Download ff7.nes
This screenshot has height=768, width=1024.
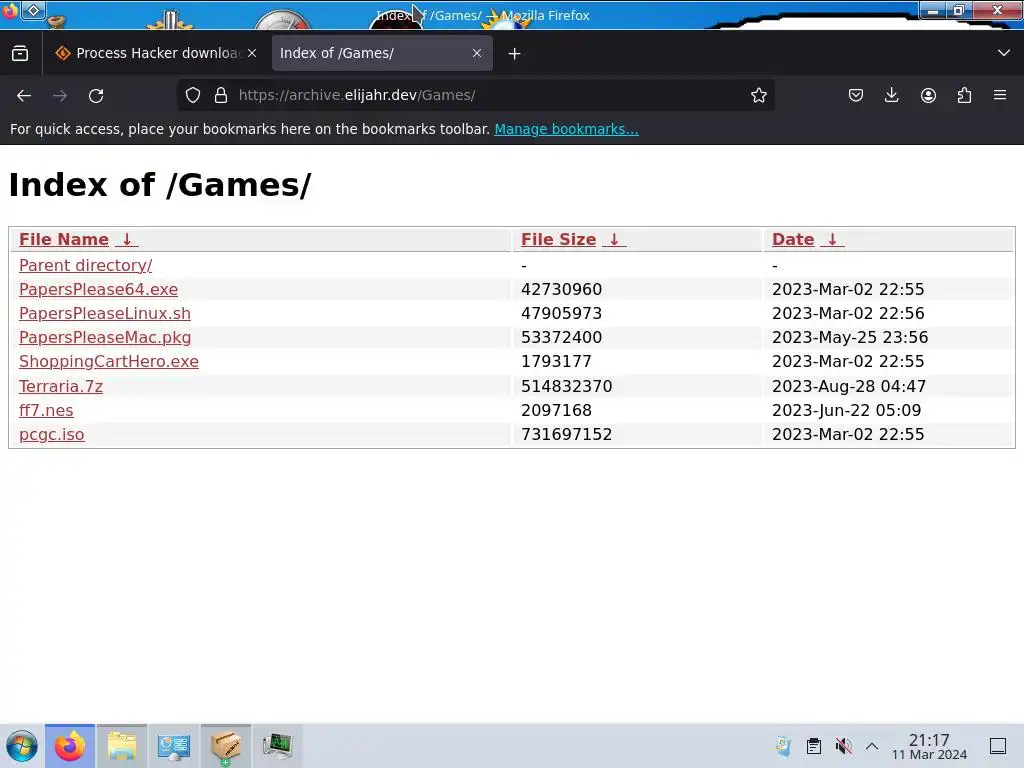click(46, 411)
